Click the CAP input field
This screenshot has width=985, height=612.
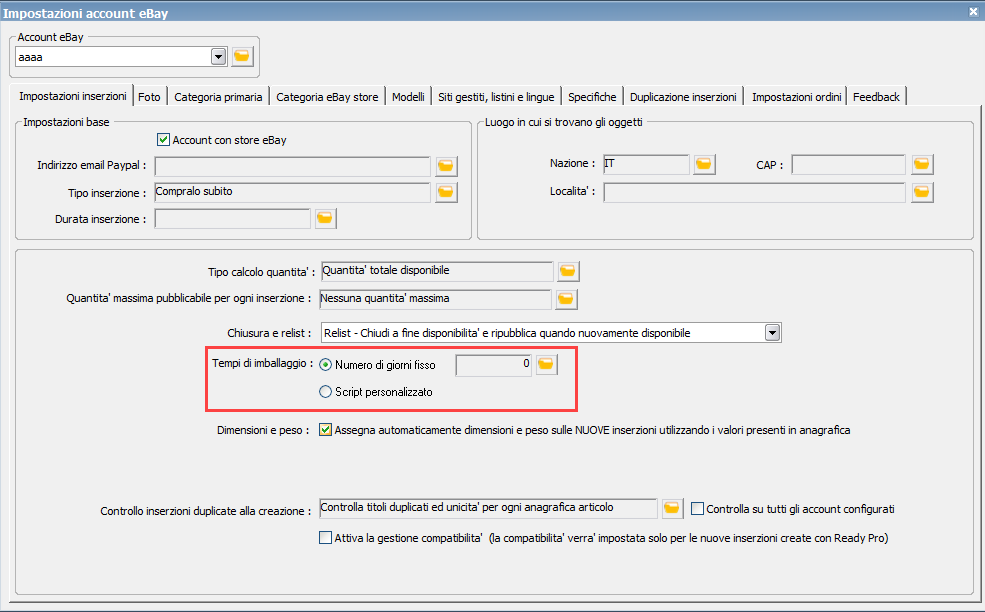click(x=848, y=165)
